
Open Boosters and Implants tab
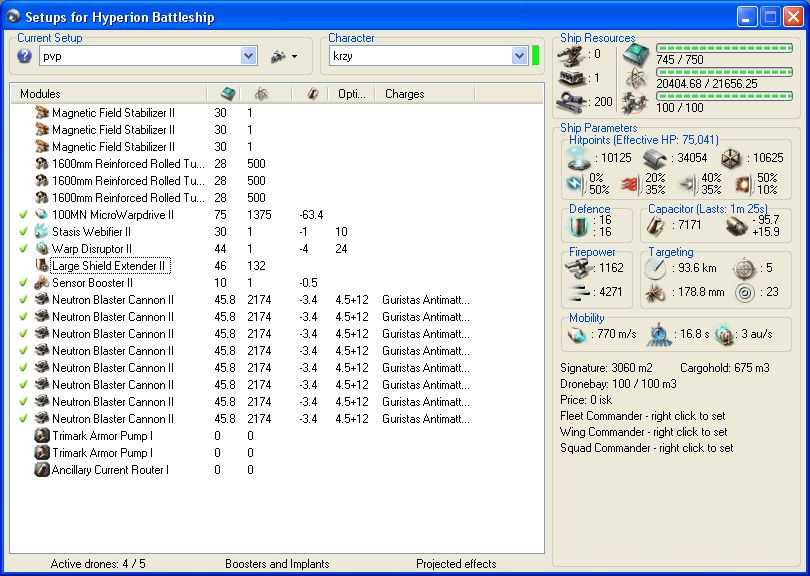click(277, 564)
